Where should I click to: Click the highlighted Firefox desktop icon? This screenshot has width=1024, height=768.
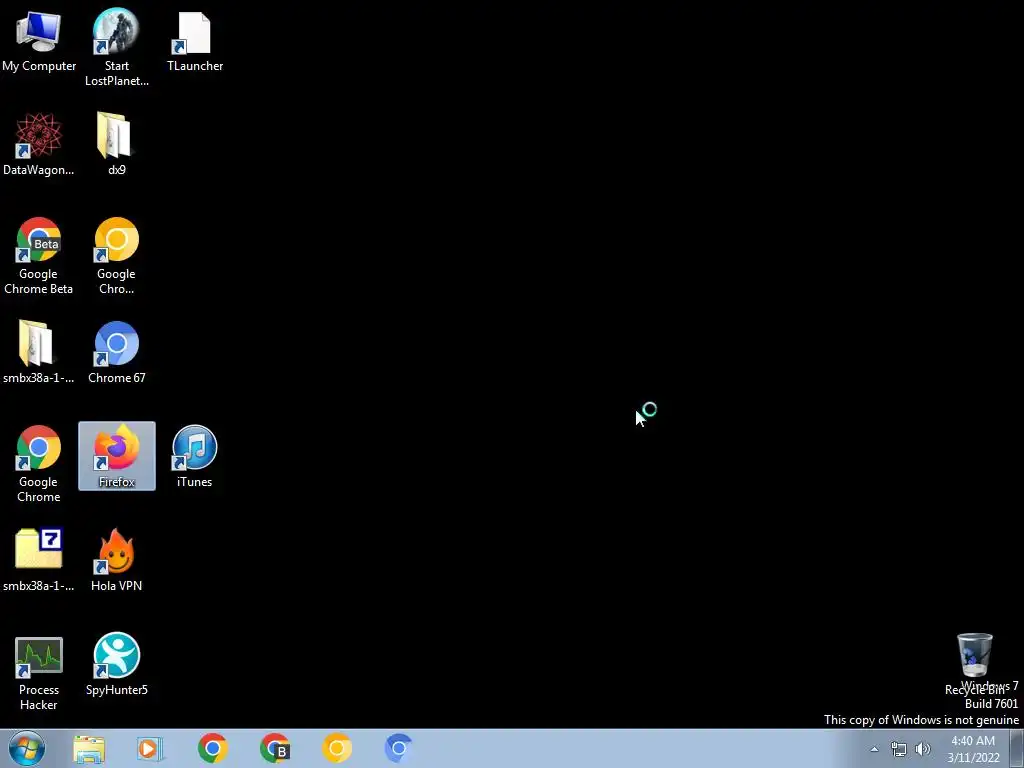click(117, 456)
